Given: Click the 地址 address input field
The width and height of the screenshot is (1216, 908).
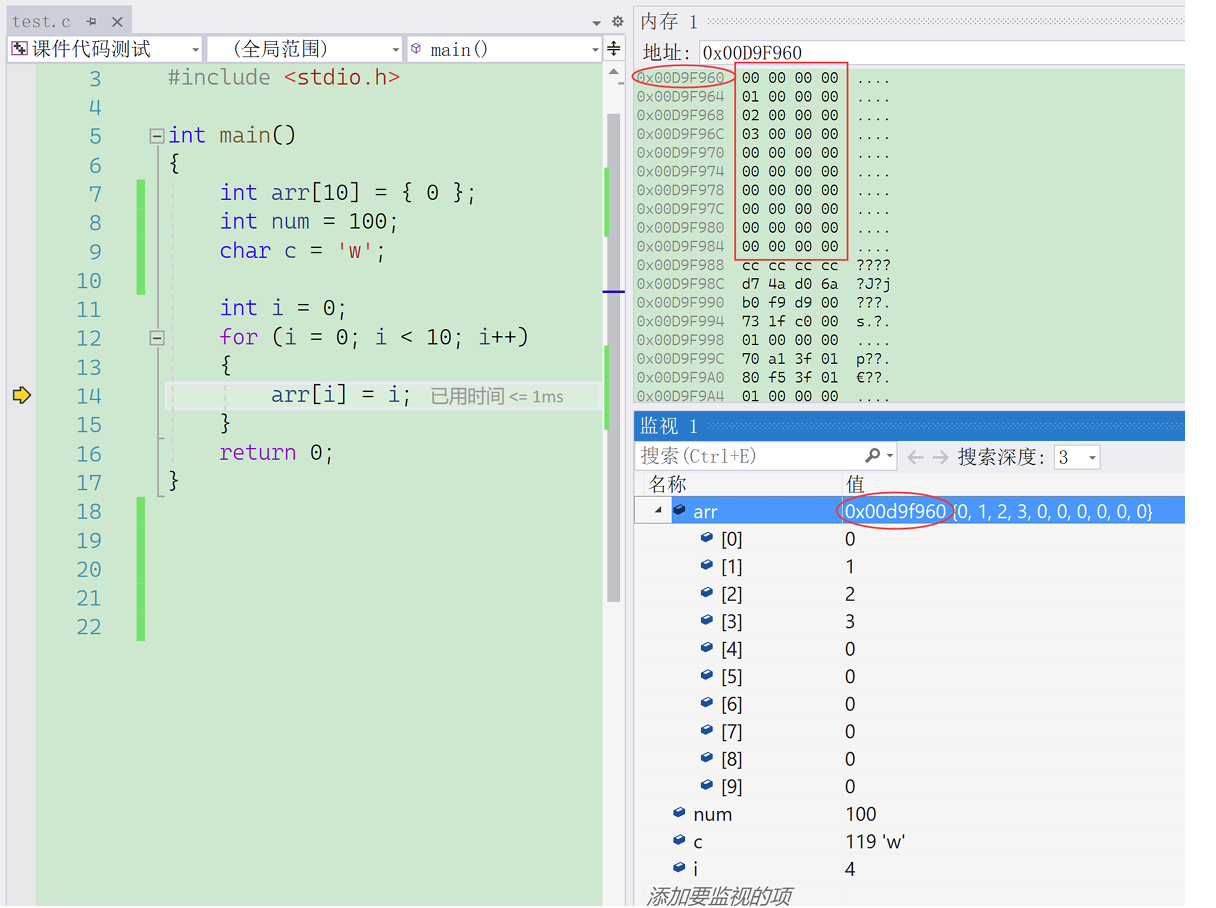Looking at the screenshot, I should [940, 53].
